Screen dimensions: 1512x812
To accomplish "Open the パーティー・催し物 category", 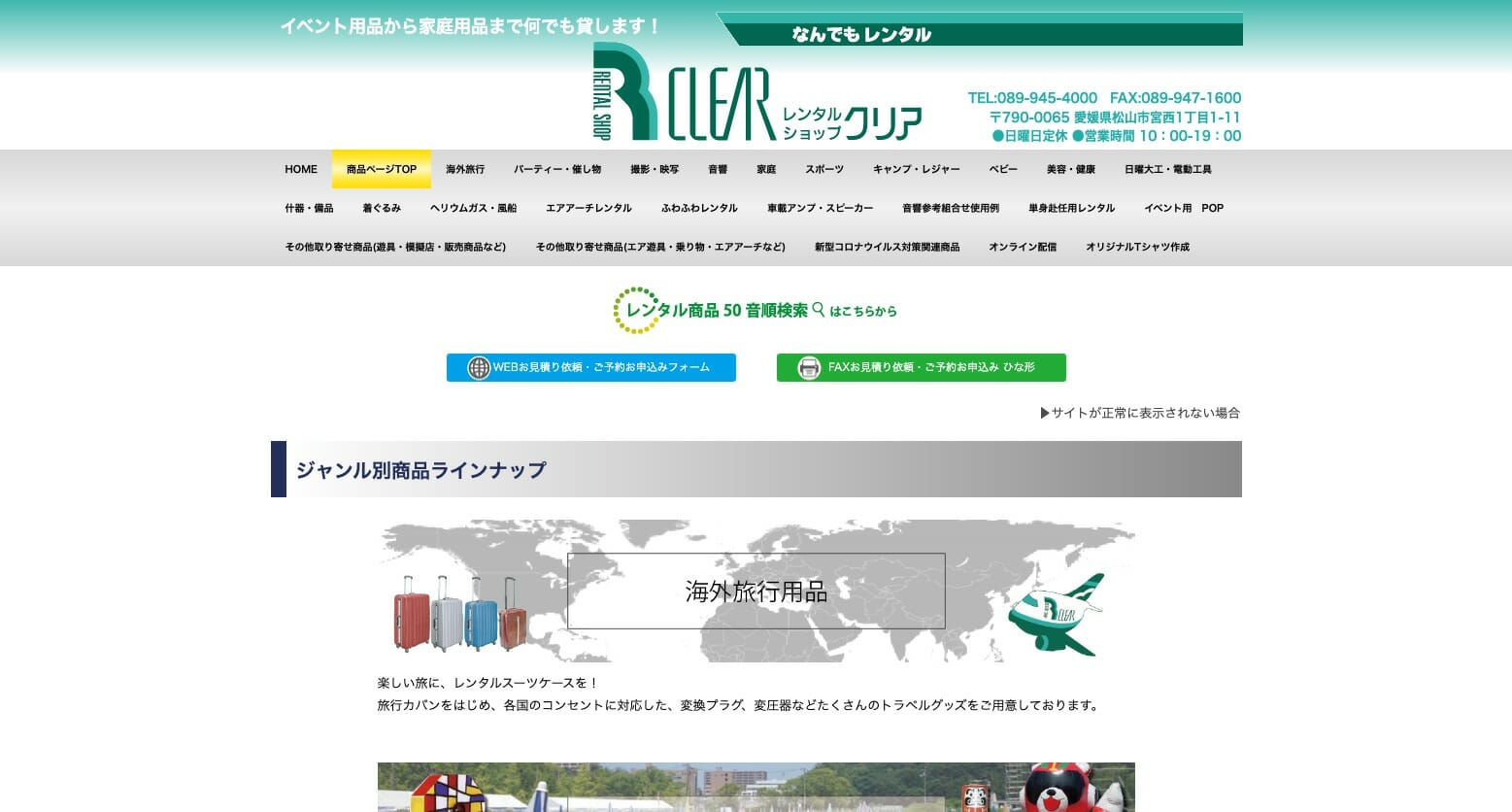I will click(557, 169).
